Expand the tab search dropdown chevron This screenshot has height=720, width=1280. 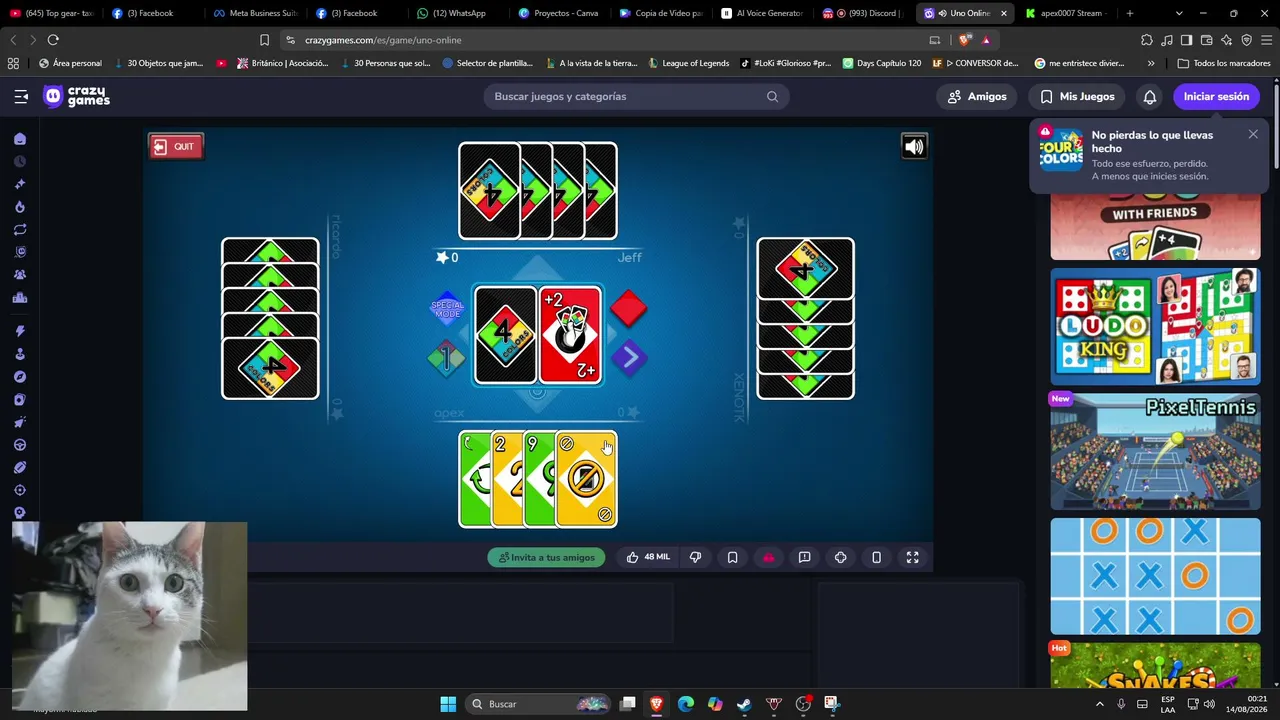tap(1179, 13)
